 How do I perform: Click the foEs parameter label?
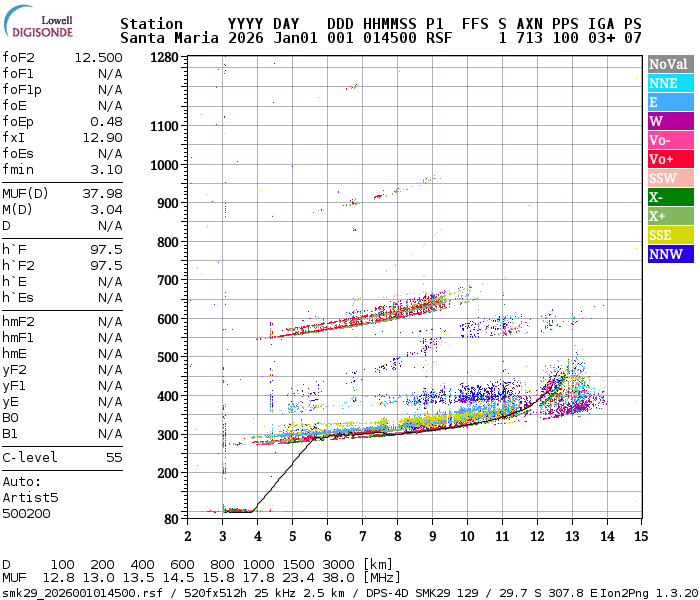(18, 154)
